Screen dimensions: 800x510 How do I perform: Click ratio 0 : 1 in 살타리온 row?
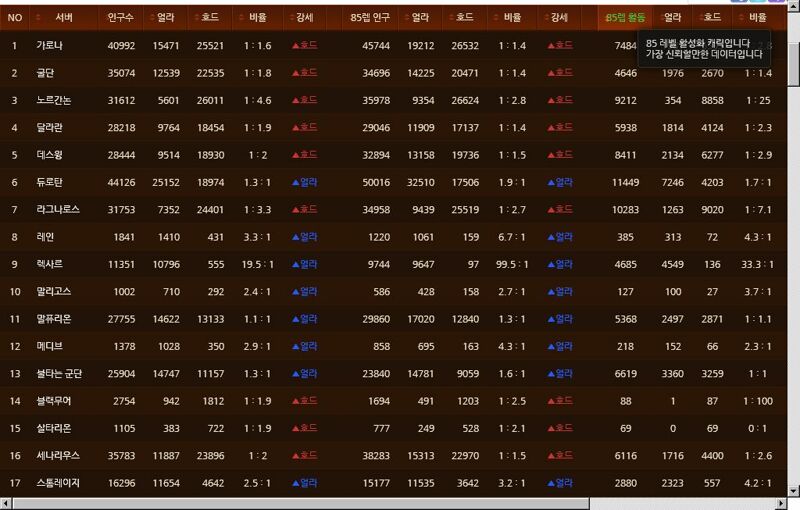pyautogui.click(x=758, y=428)
